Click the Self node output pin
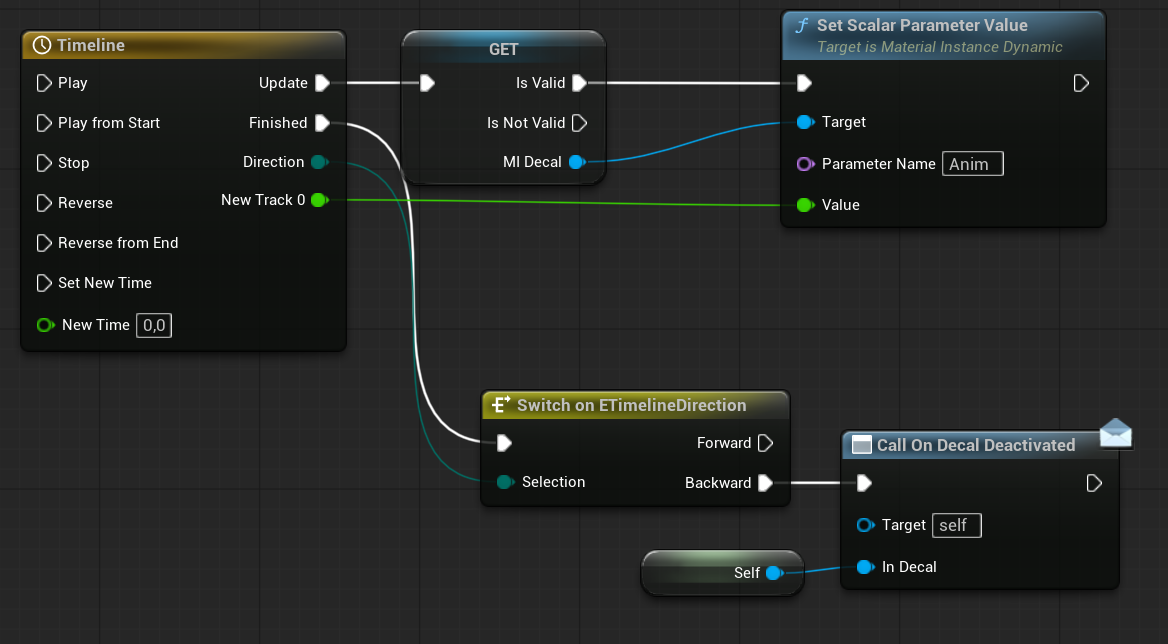The width and height of the screenshot is (1168, 644). [x=772, y=573]
